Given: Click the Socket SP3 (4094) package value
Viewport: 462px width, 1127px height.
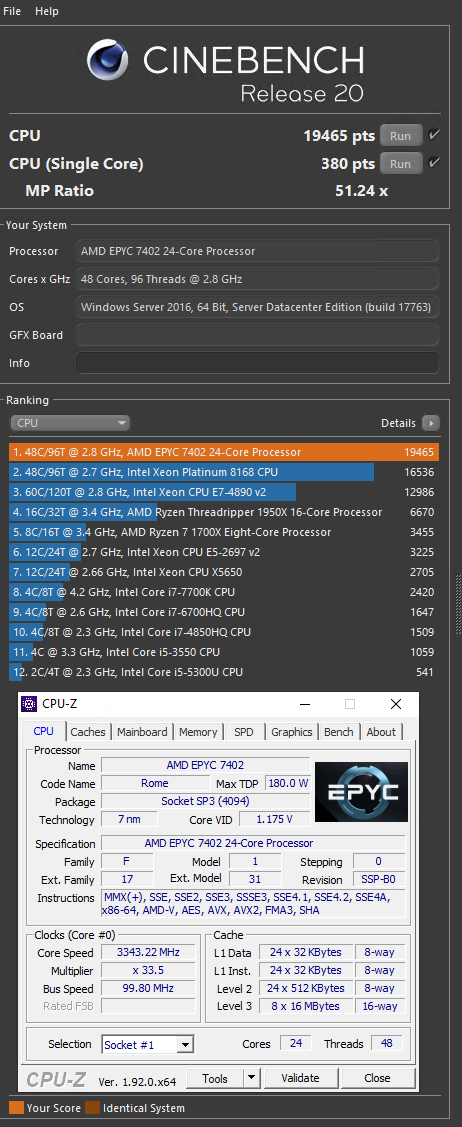Looking at the screenshot, I should click(205, 801).
